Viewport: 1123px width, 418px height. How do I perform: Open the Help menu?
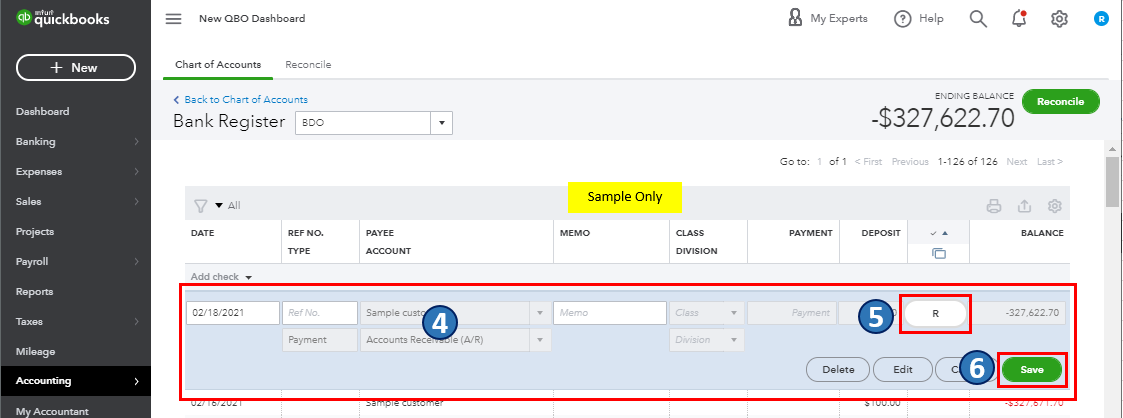click(x=918, y=19)
